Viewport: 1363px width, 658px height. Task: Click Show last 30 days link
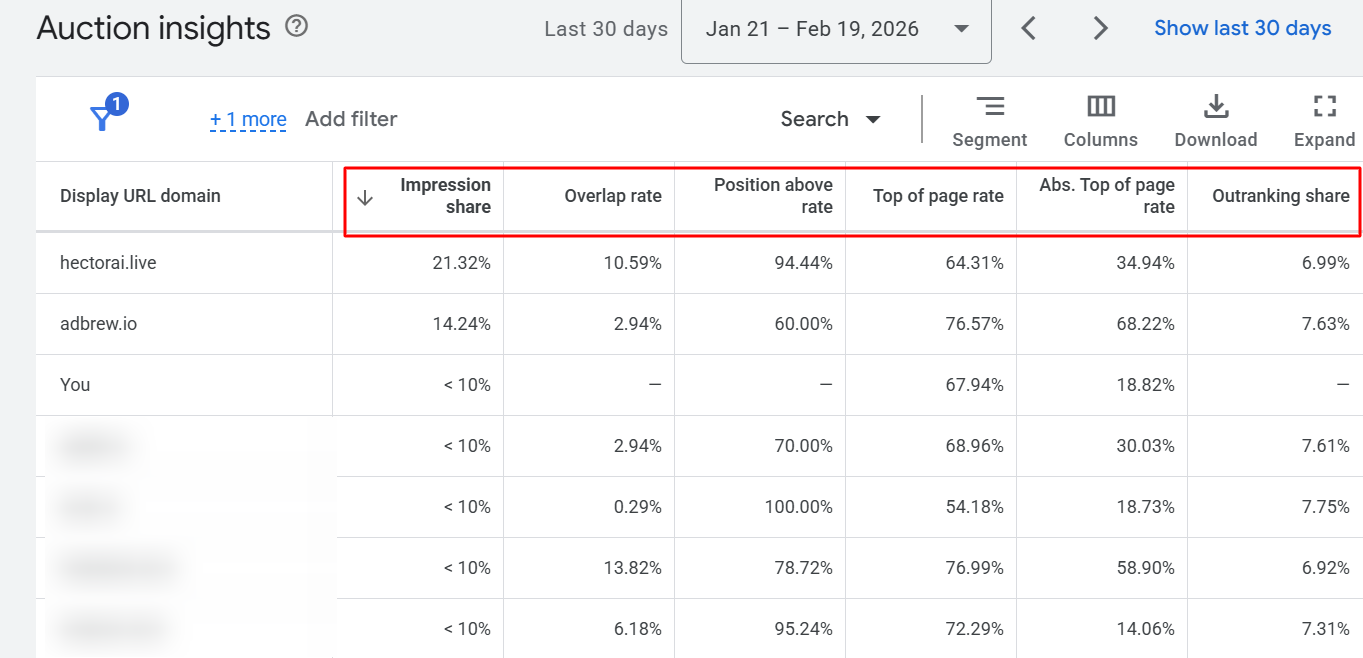(1242, 28)
